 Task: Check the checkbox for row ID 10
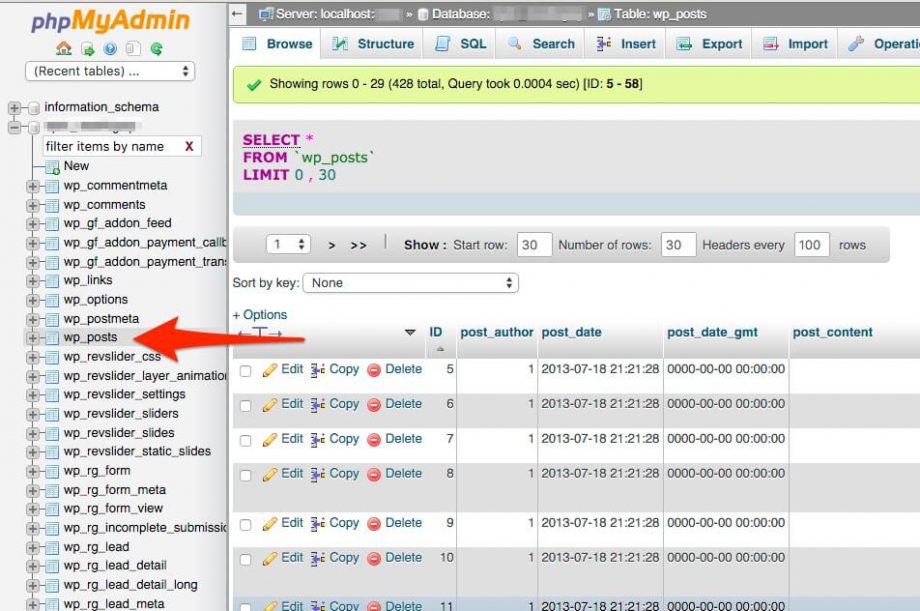246,559
